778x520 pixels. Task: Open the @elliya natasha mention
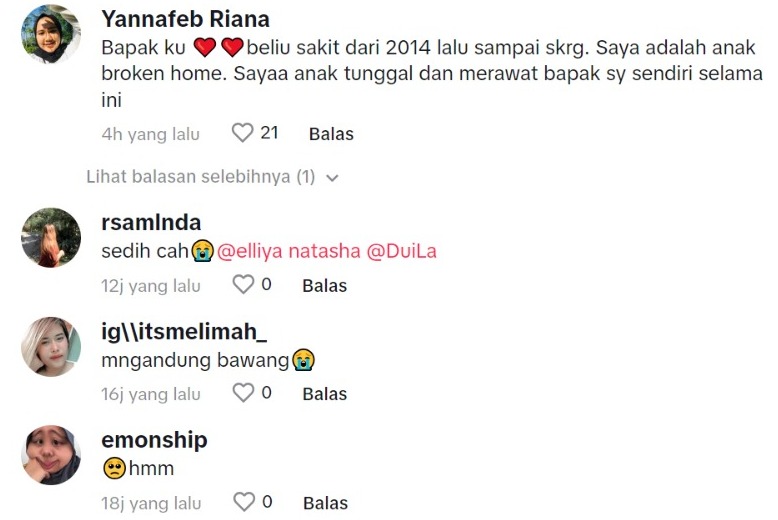288,251
